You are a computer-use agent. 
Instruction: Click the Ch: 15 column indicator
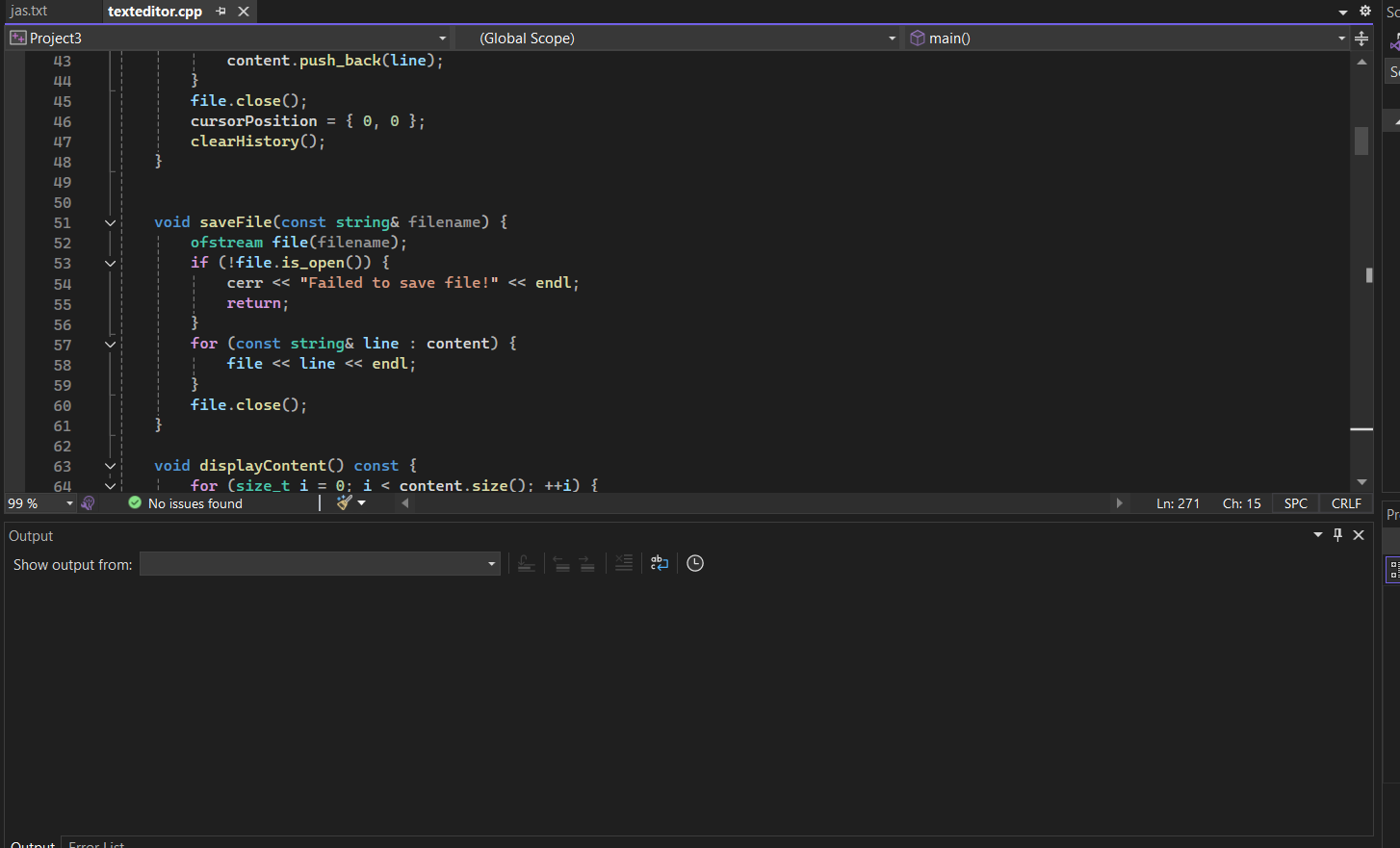pos(1242,503)
